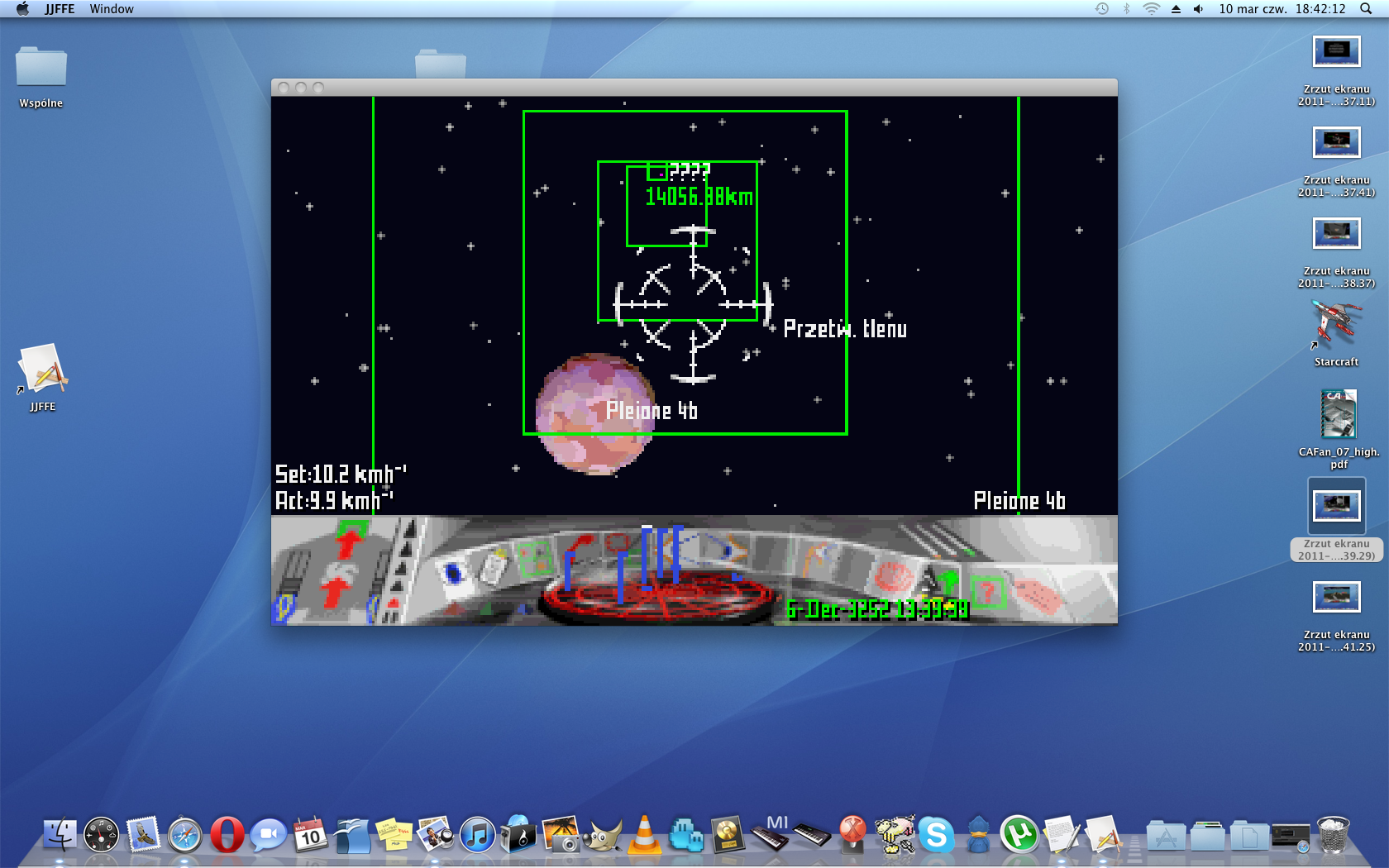Click the Set:10.2 kmh speed readout

pyautogui.click(x=341, y=474)
